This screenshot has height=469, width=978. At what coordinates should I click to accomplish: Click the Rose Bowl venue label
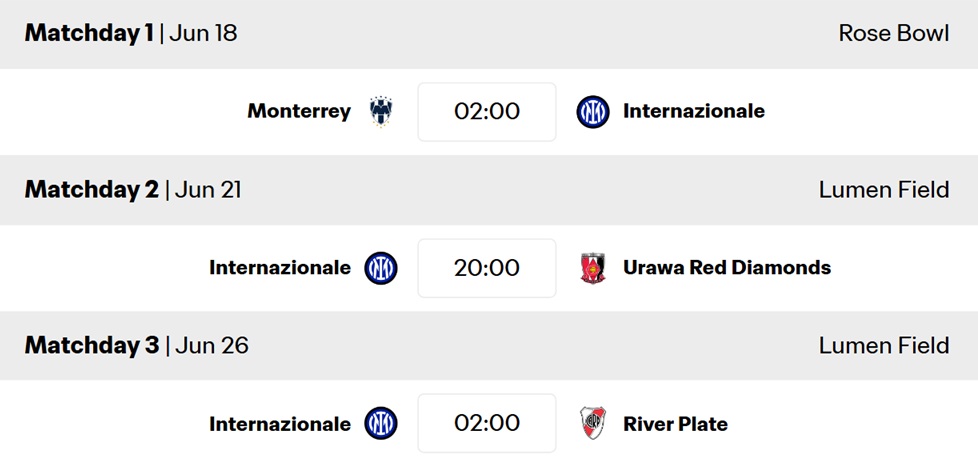pyautogui.click(x=894, y=33)
